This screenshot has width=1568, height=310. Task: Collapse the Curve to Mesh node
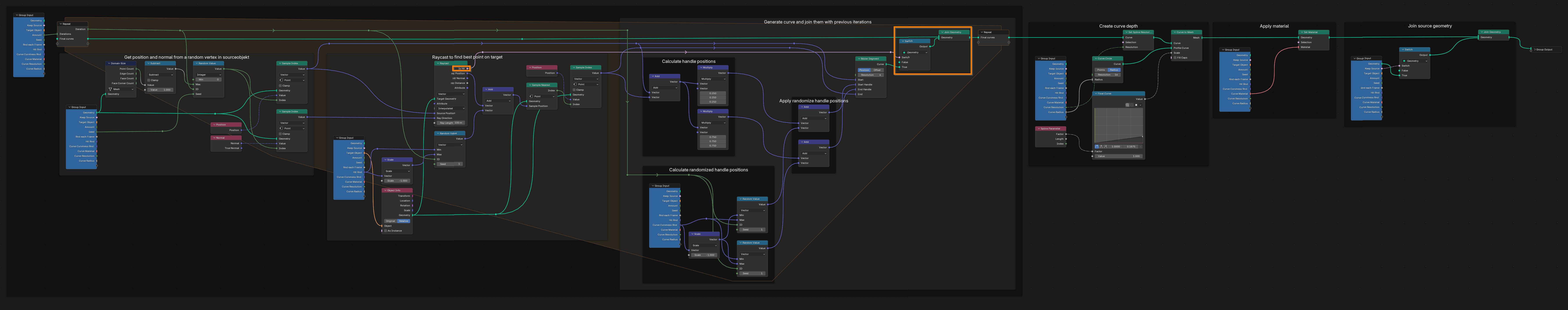[1175, 32]
